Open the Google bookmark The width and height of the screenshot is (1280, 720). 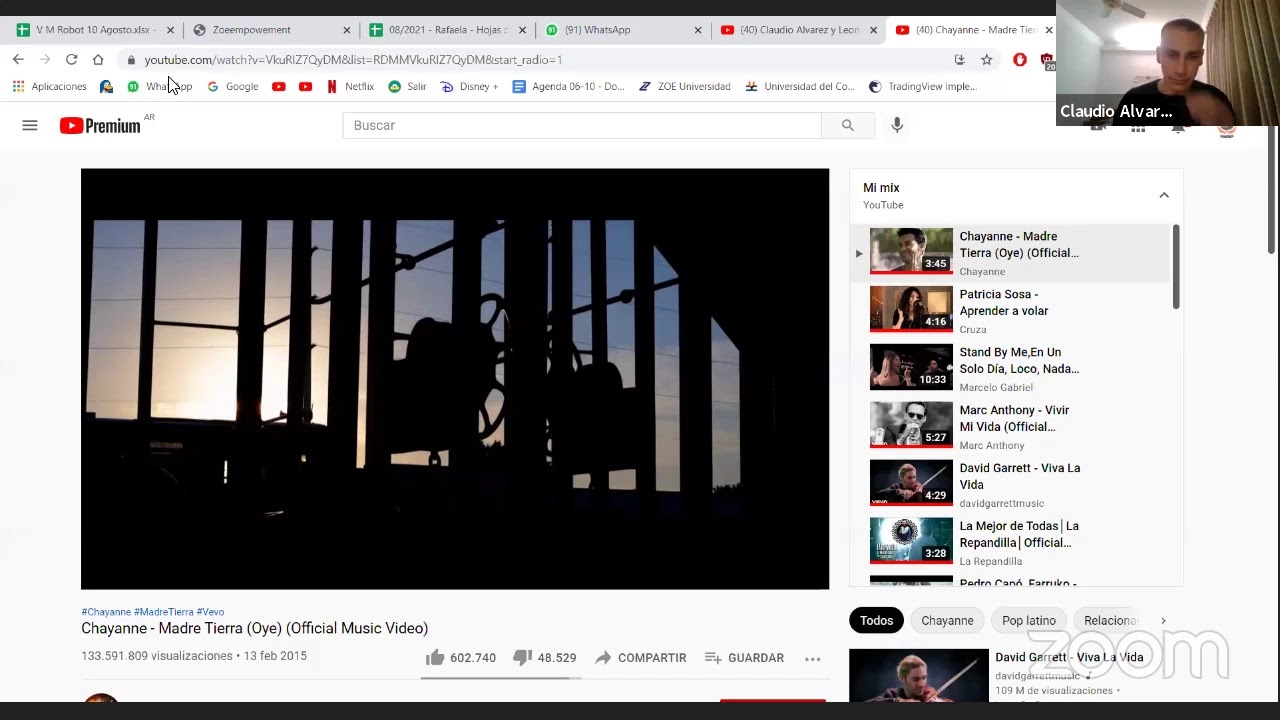233,86
